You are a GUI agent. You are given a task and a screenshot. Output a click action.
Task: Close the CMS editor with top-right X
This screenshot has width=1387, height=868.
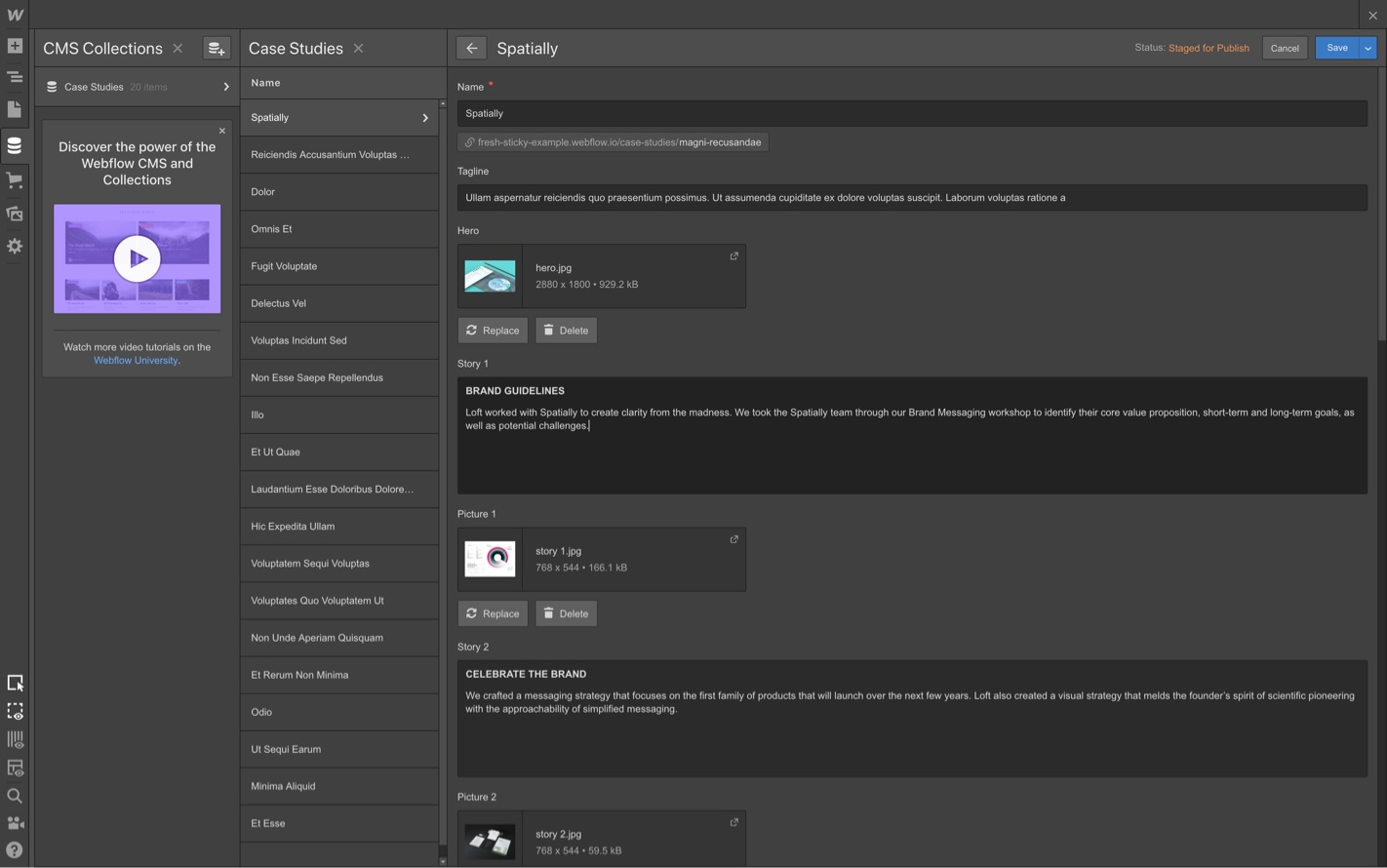tap(1372, 15)
